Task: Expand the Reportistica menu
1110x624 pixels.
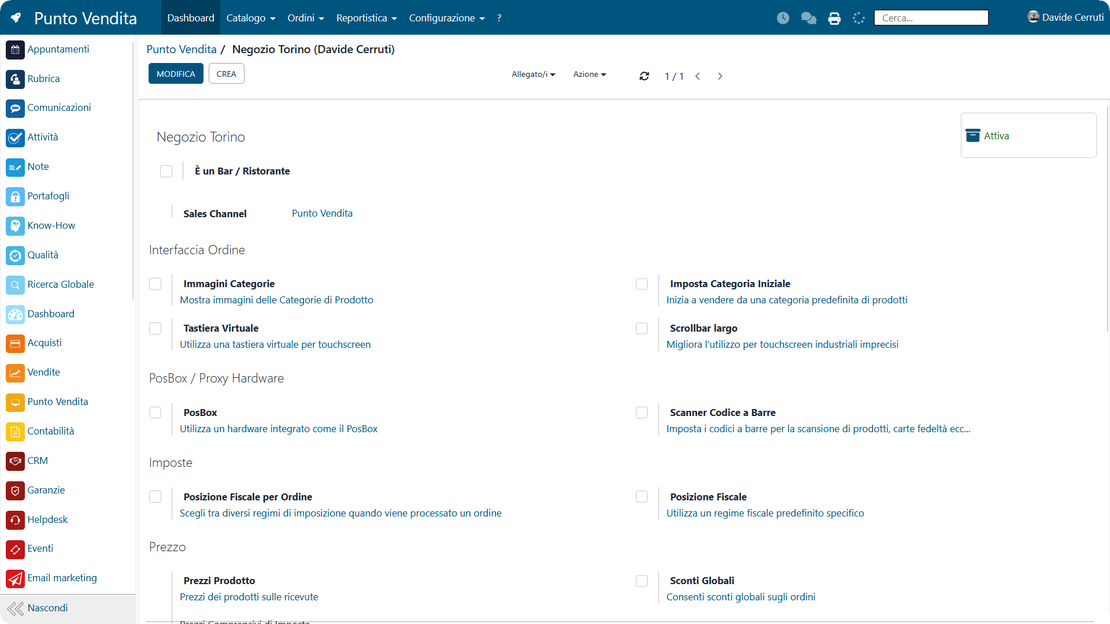Action: tap(366, 18)
